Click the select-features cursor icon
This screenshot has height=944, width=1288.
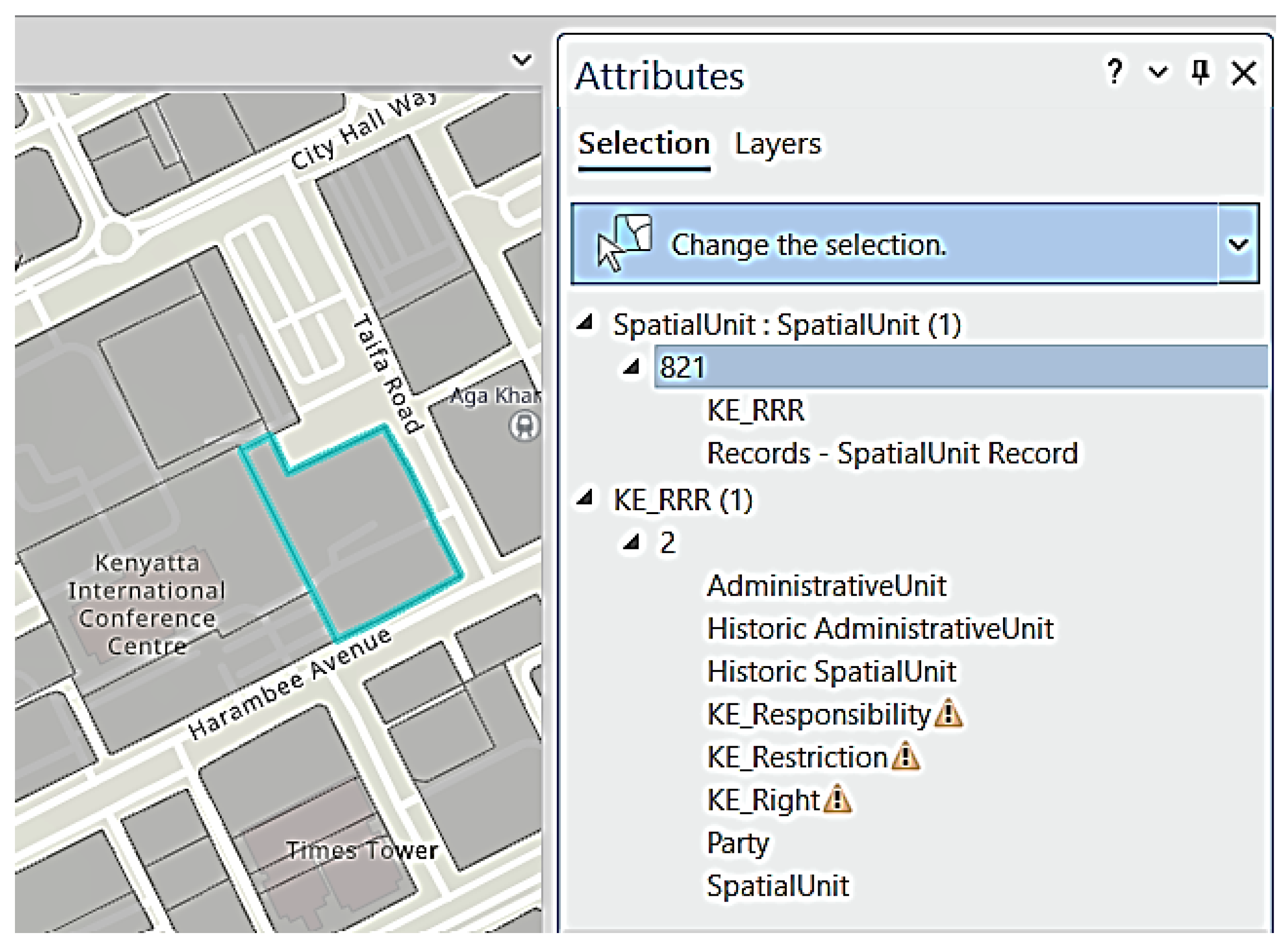623,243
